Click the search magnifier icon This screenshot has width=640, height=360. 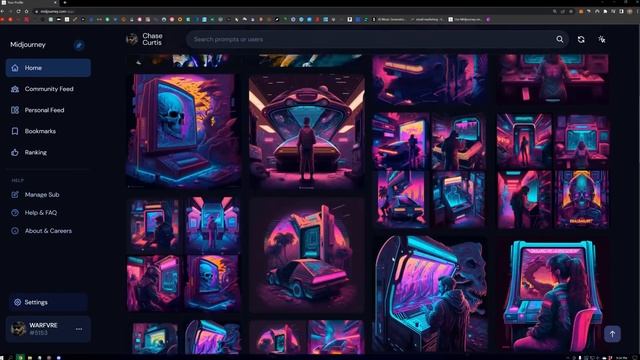tap(560, 40)
